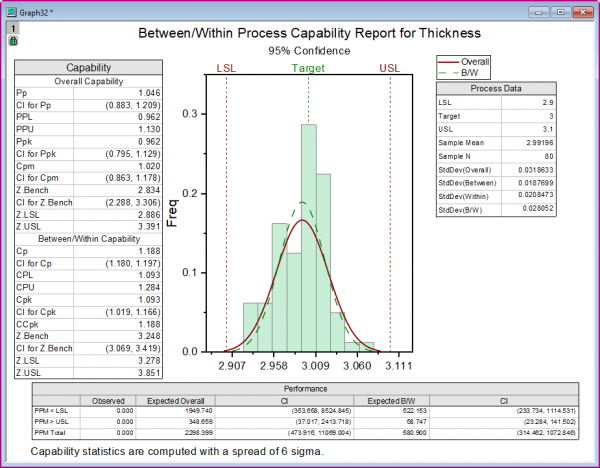Click the Performance table header

coord(305,389)
